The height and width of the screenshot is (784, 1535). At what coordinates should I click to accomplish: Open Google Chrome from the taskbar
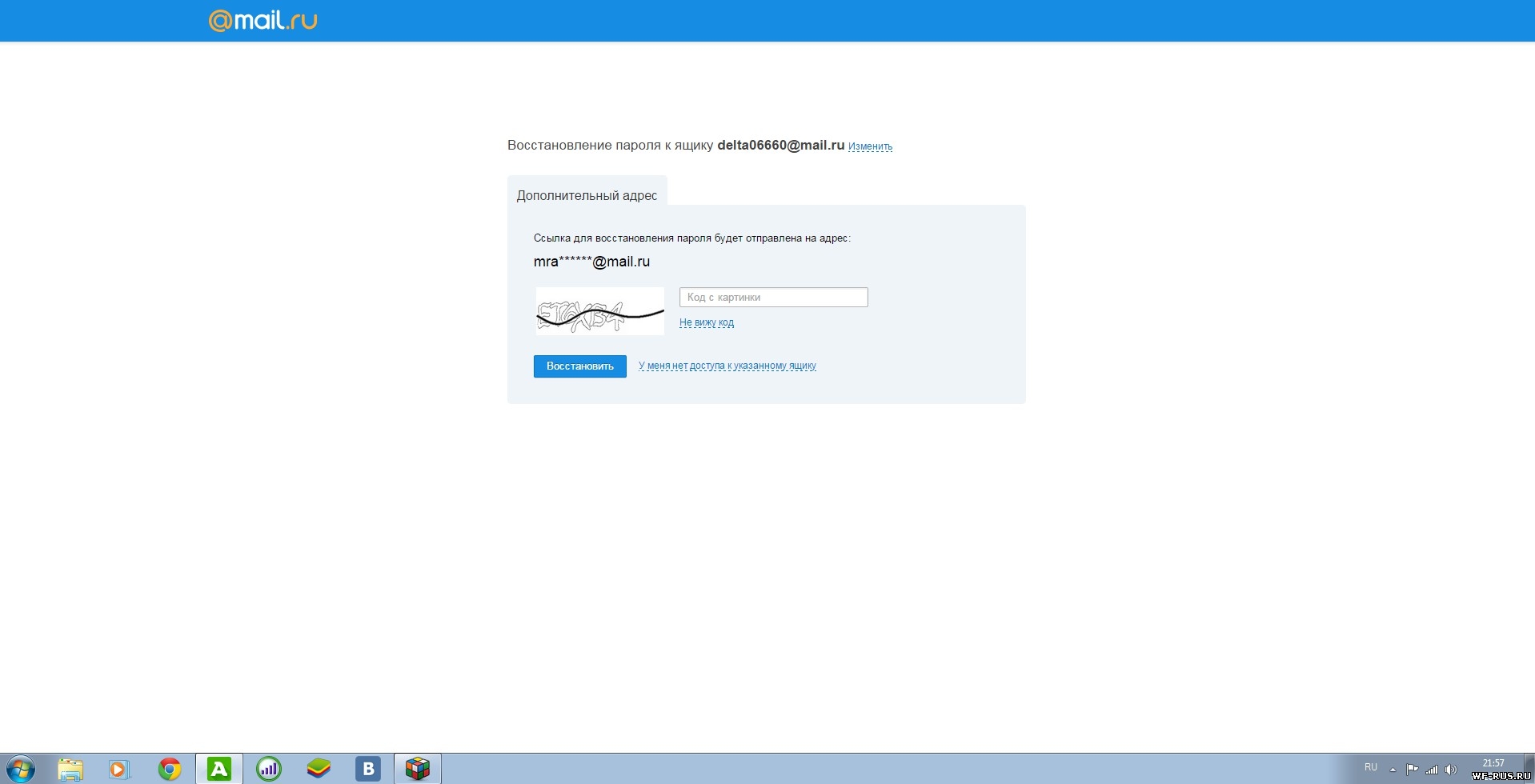(170, 769)
